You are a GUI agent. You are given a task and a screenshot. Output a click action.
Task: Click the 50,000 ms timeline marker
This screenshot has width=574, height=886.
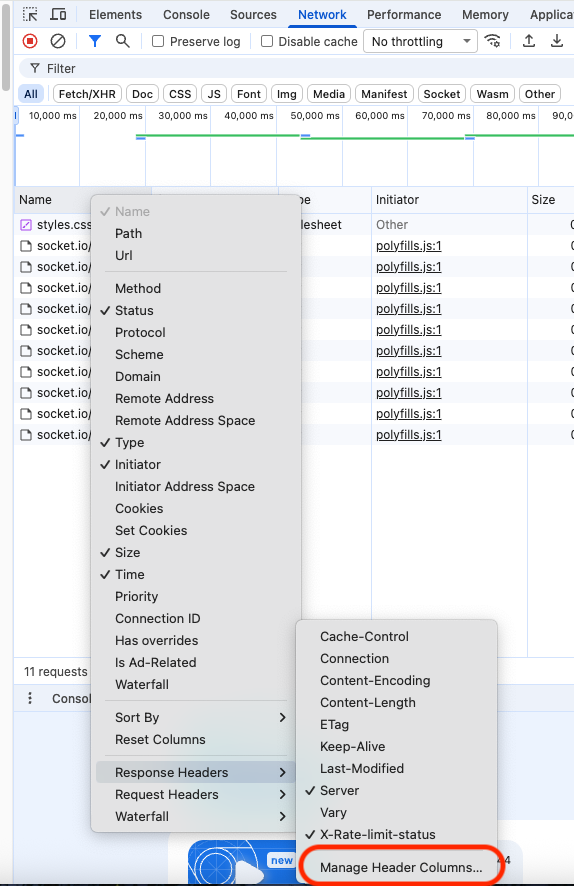pyautogui.click(x=315, y=116)
